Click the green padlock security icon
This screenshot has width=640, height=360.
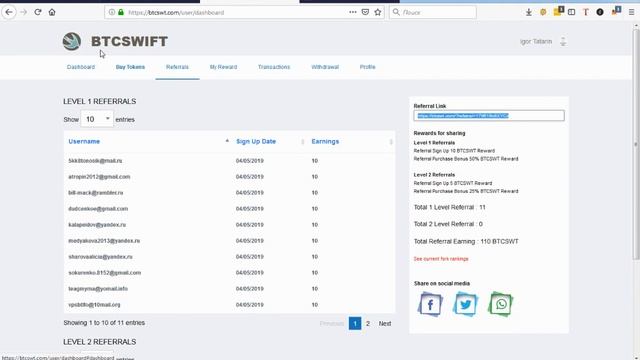pos(121,12)
